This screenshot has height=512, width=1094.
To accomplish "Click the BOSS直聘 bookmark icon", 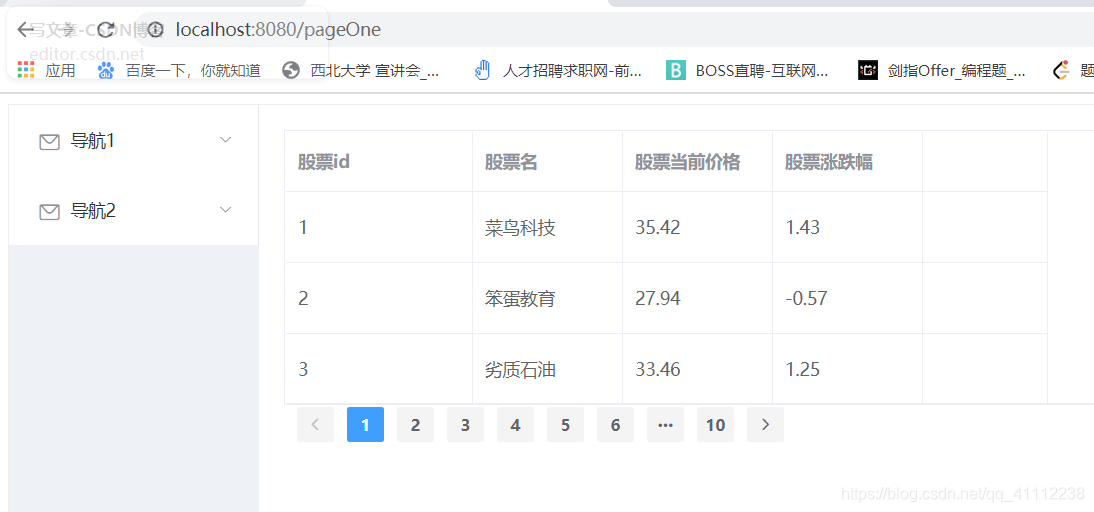I will coord(675,70).
